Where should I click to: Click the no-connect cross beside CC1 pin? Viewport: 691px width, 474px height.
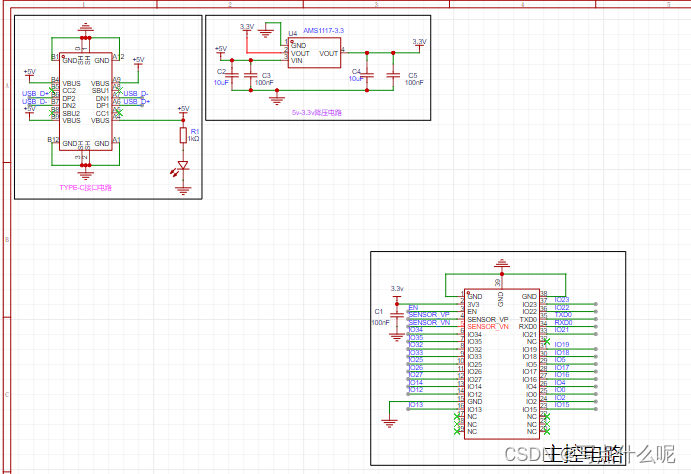point(119,113)
